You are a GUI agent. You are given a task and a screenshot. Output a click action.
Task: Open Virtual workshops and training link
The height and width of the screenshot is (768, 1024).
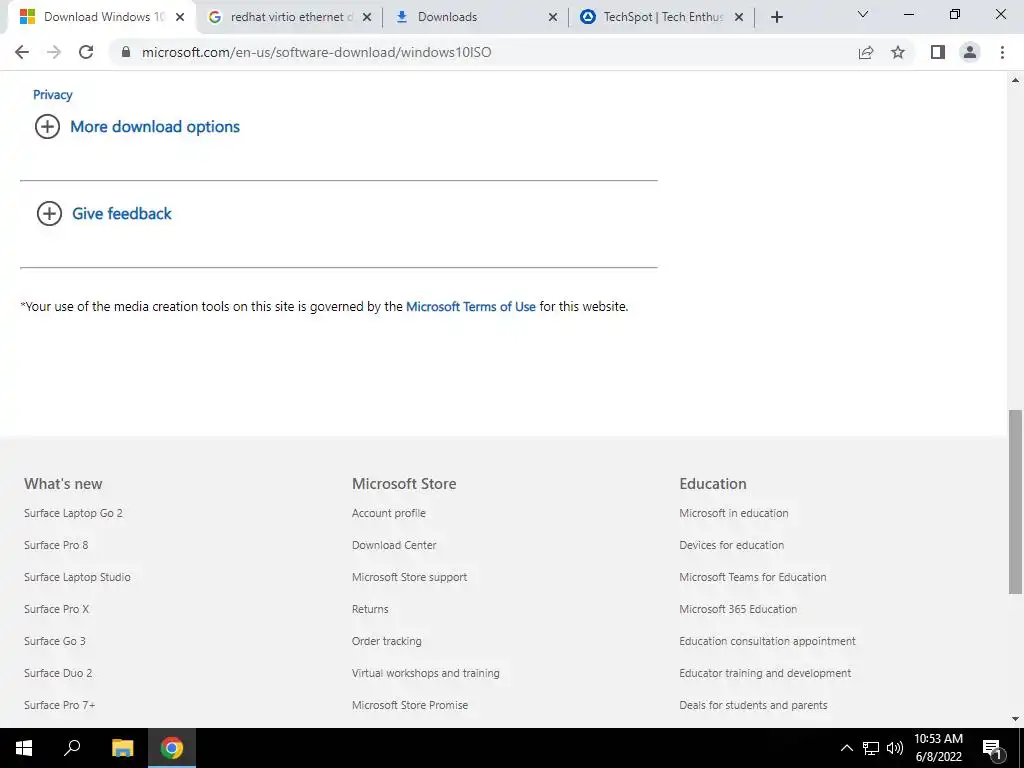pos(426,673)
